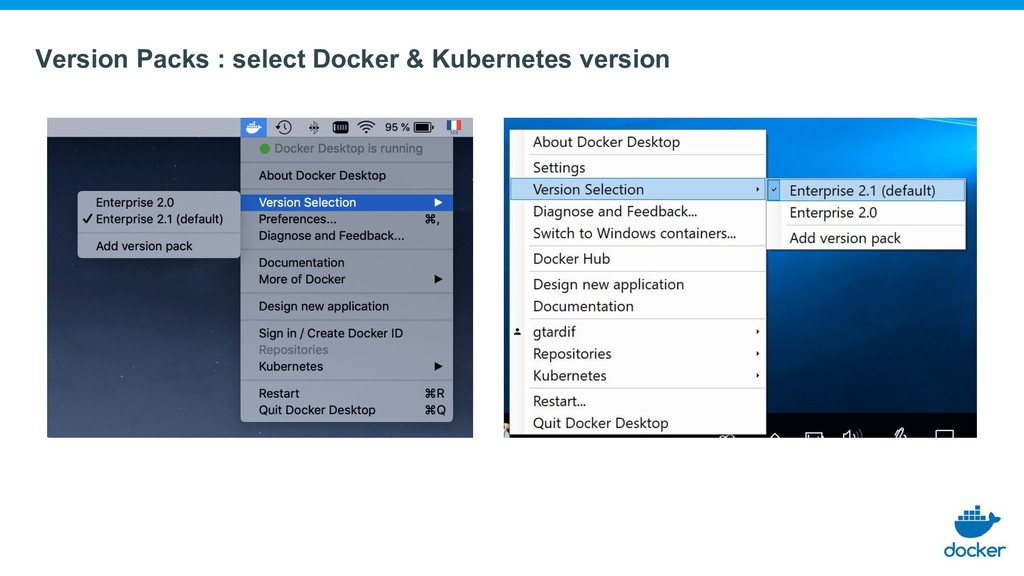Select checked Enterprise 2.1 (default) on Windows
The height and width of the screenshot is (576, 1024).
point(866,190)
